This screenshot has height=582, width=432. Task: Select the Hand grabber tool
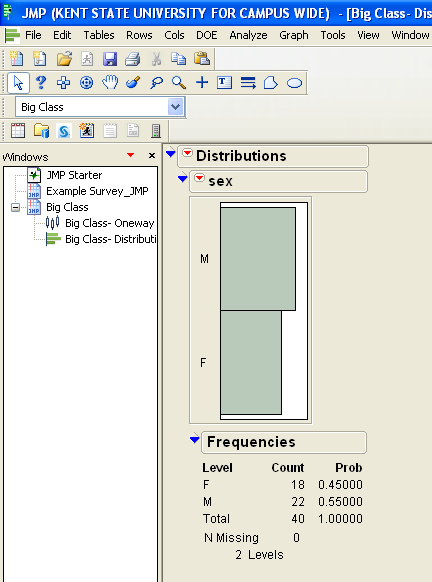[110, 82]
